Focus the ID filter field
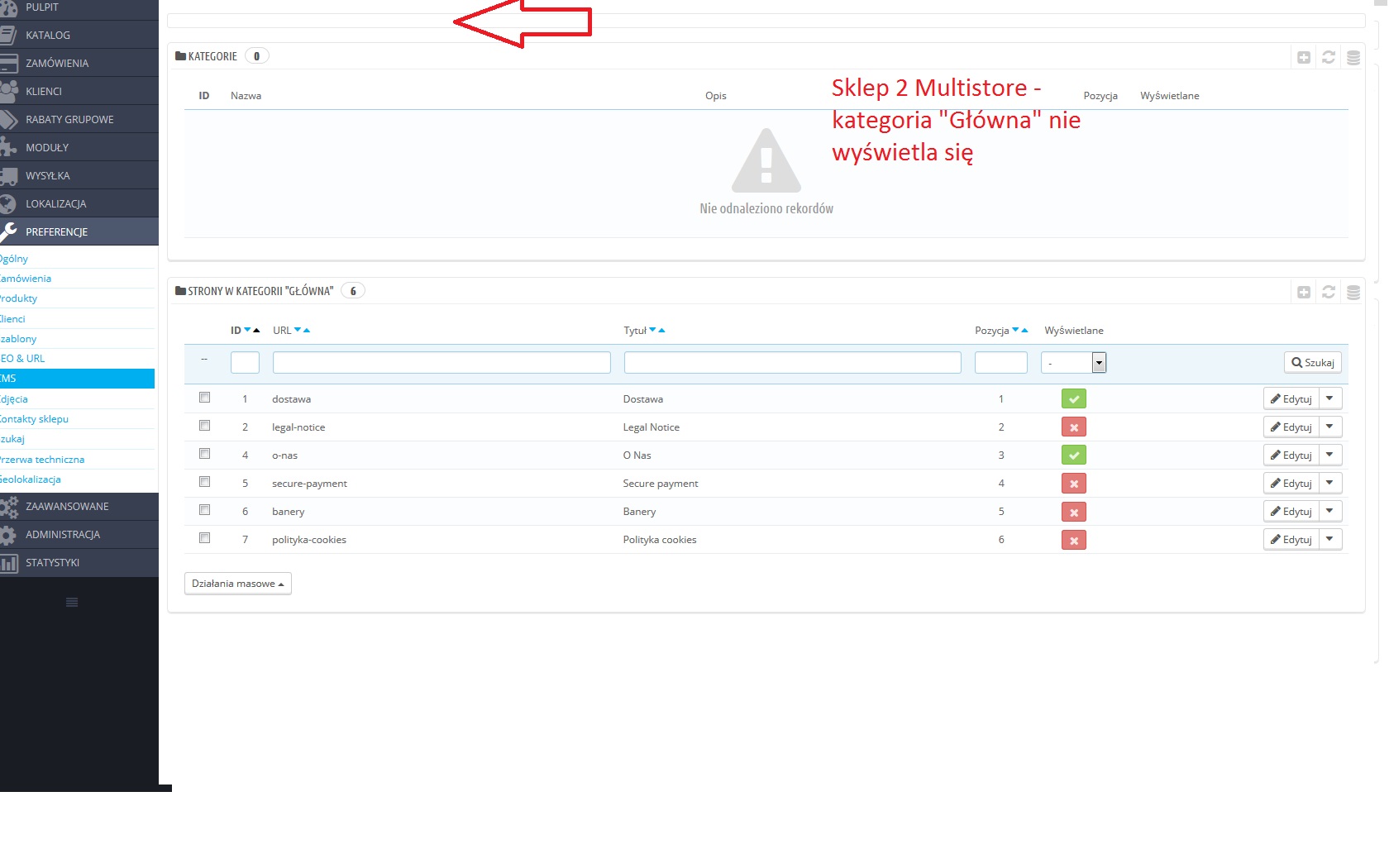 245,363
